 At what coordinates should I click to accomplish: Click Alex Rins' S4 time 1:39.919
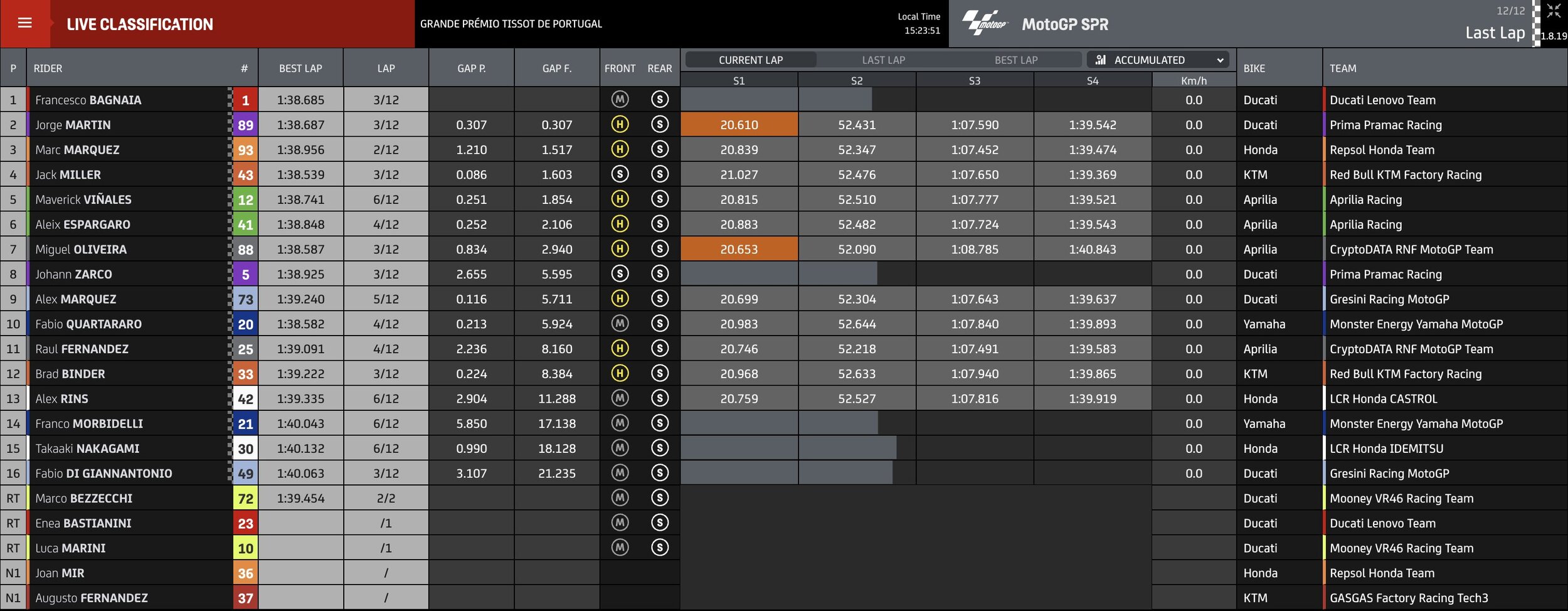1093,398
